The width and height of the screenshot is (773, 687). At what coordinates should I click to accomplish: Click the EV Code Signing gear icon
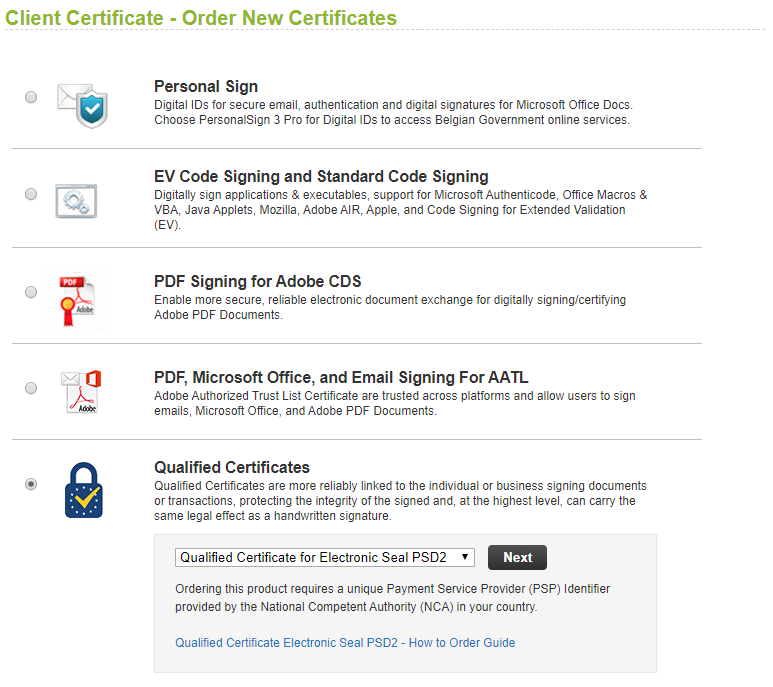[77, 198]
